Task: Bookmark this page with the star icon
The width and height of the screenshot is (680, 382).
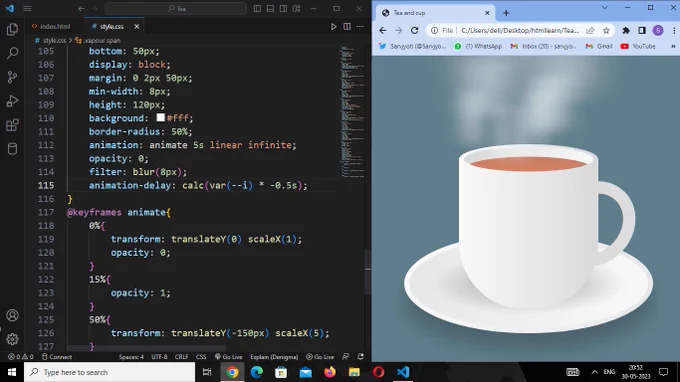Action: (606, 30)
